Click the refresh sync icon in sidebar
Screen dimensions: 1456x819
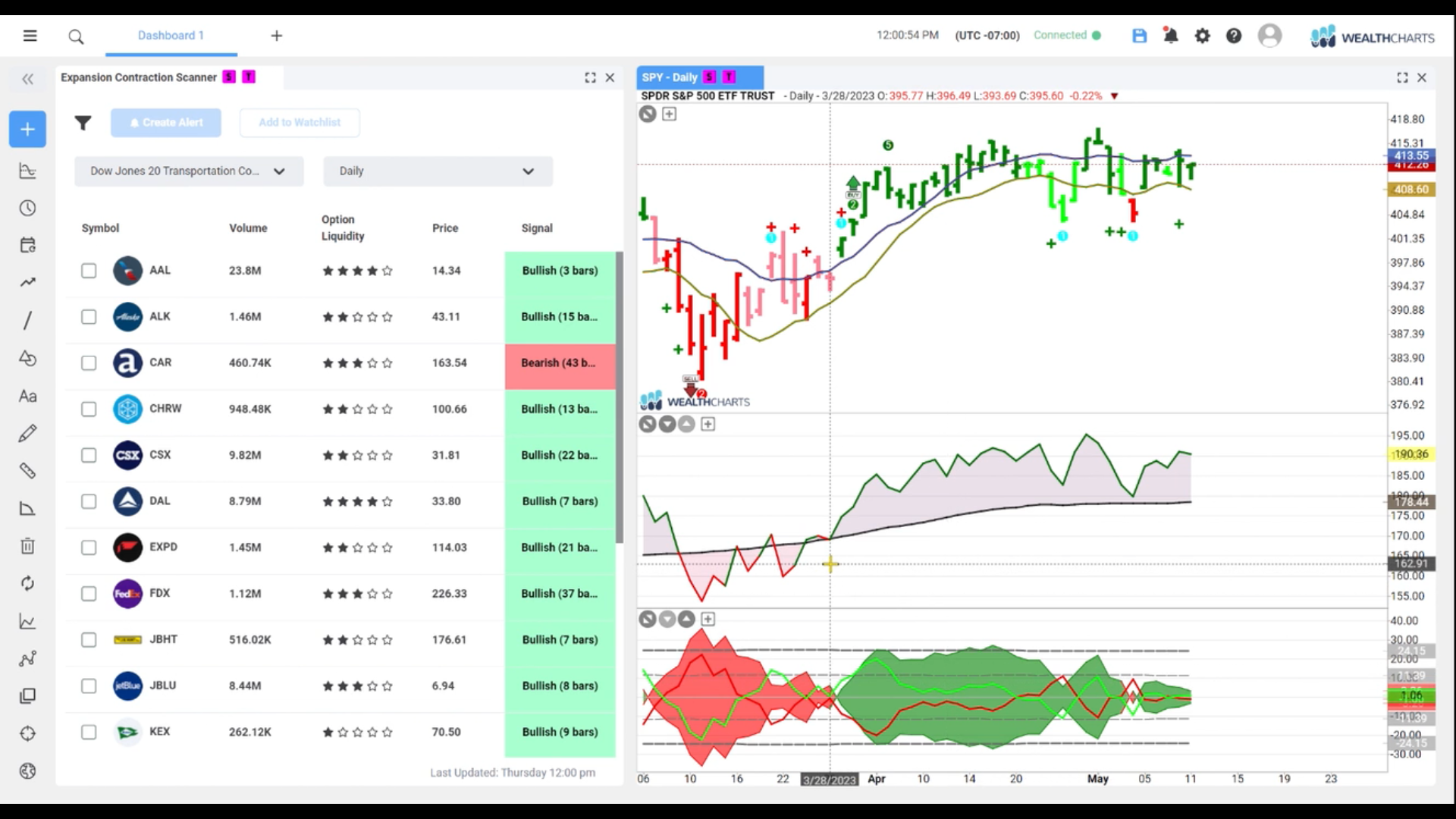pyautogui.click(x=27, y=583)
